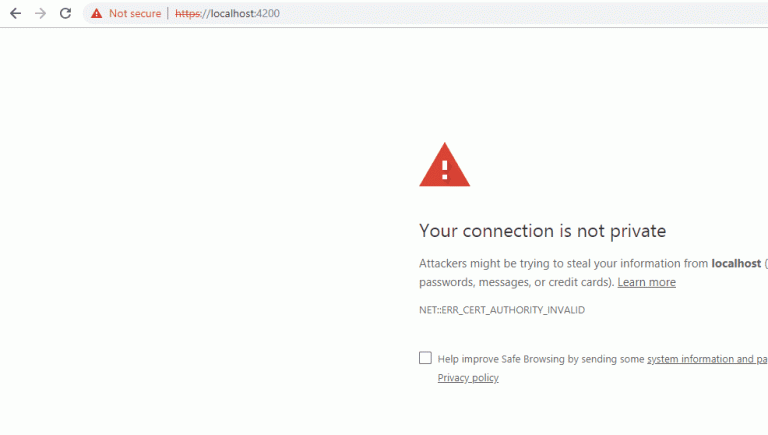Screen dimensions: 768x435
Task: Open the Learn more link
Action: tap(647, 282)
